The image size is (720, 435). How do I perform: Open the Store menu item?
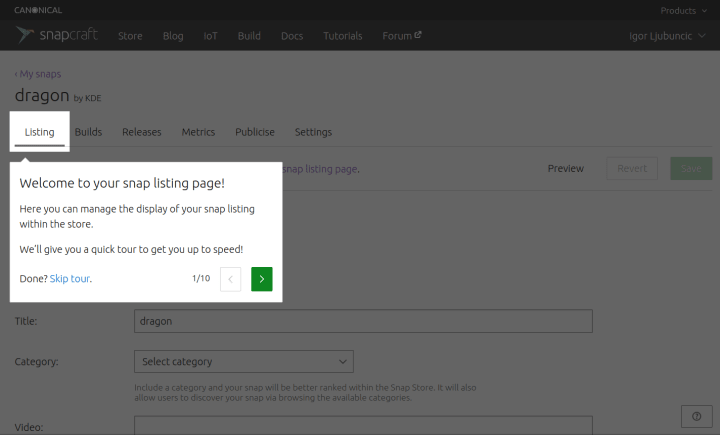tap(130, 36)
